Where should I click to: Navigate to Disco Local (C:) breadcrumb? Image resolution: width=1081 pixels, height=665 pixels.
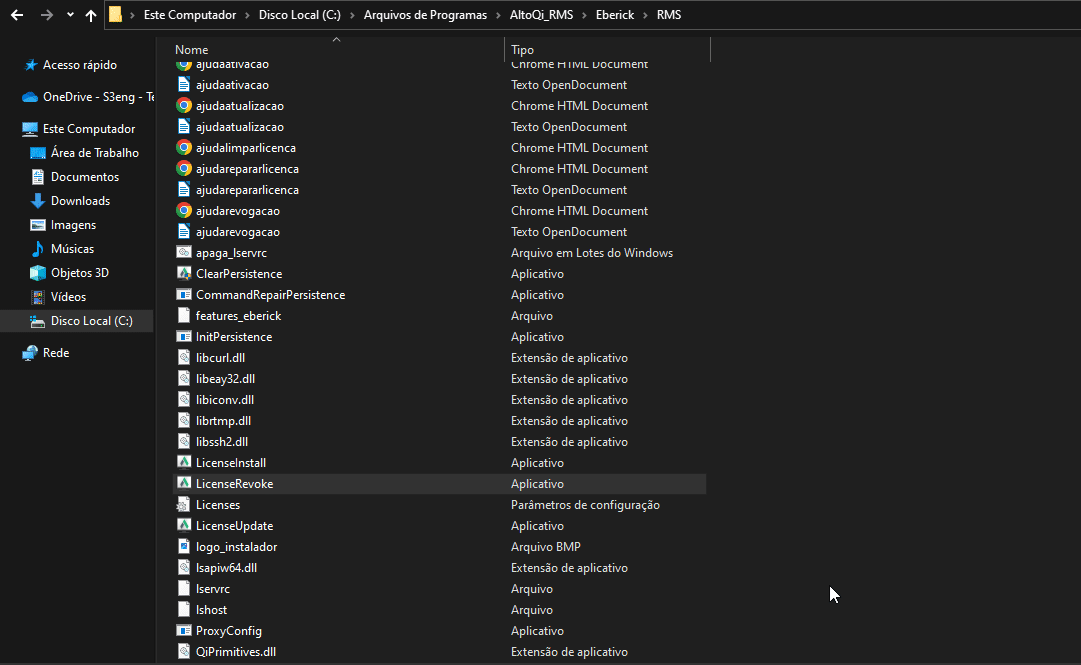[x=299, y=14]
